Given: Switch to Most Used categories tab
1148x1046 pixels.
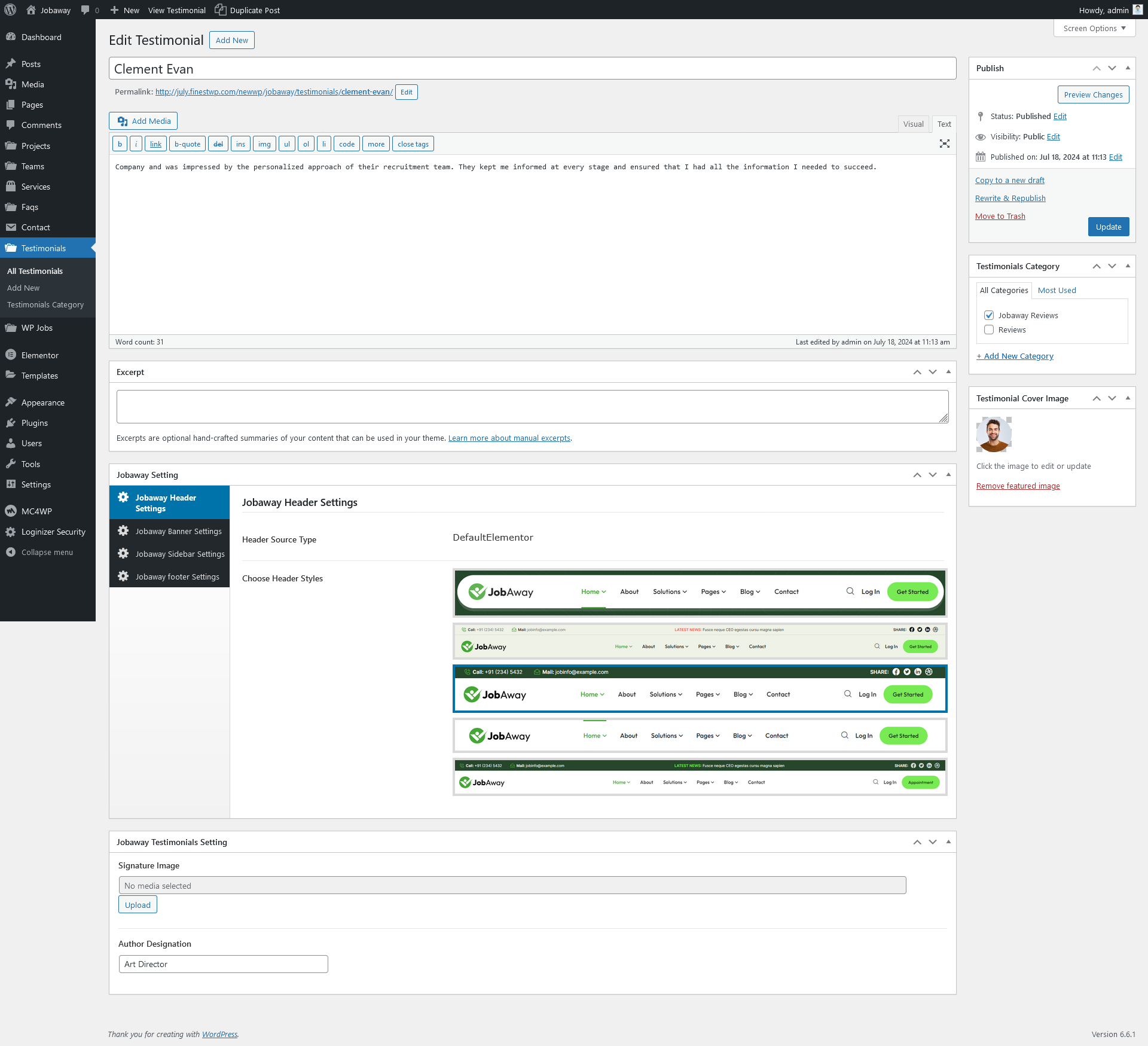Looking at the screenshot, I should tap(1057, 290).
